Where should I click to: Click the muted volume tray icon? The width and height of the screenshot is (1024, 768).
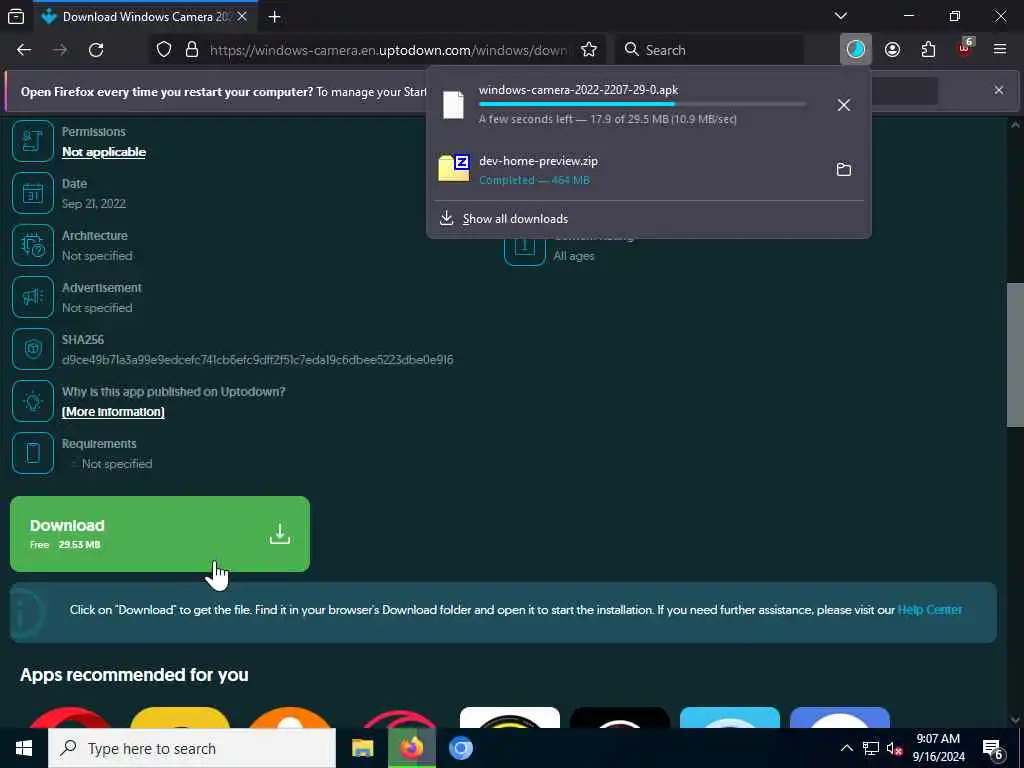893,748
